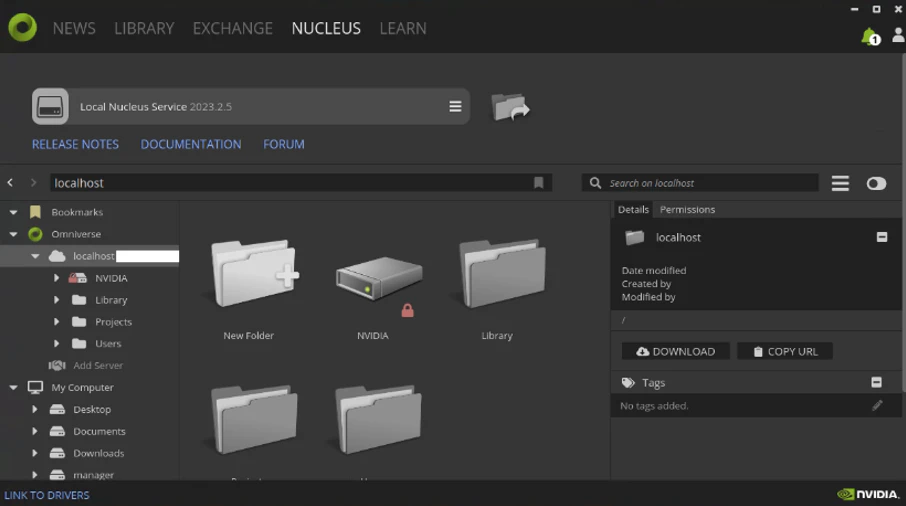Open the Details tab

pos(633,210)
